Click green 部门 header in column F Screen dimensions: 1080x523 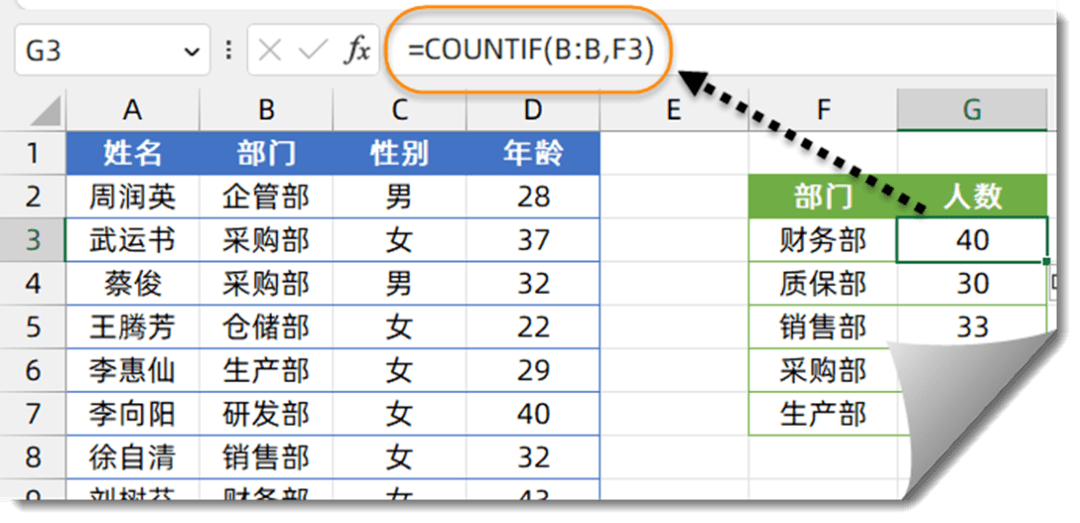(823, 196)
